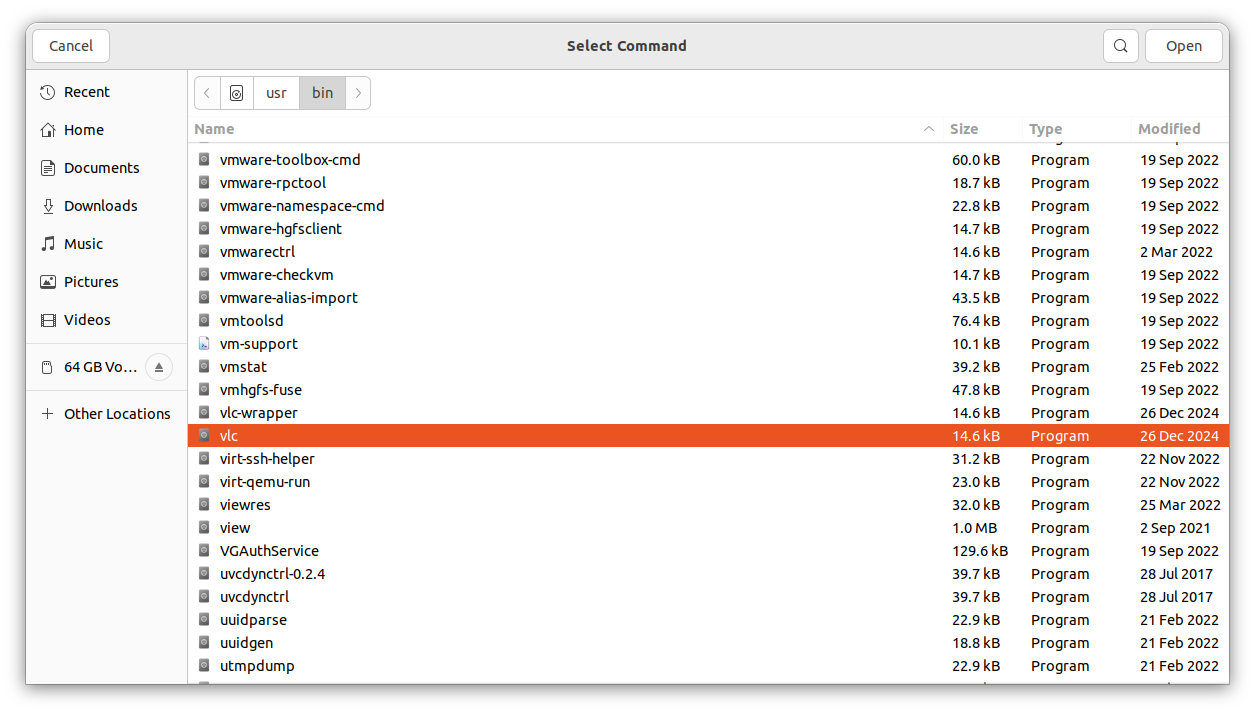
Task: Select the uuidparse program
Action: pos(708,620)
